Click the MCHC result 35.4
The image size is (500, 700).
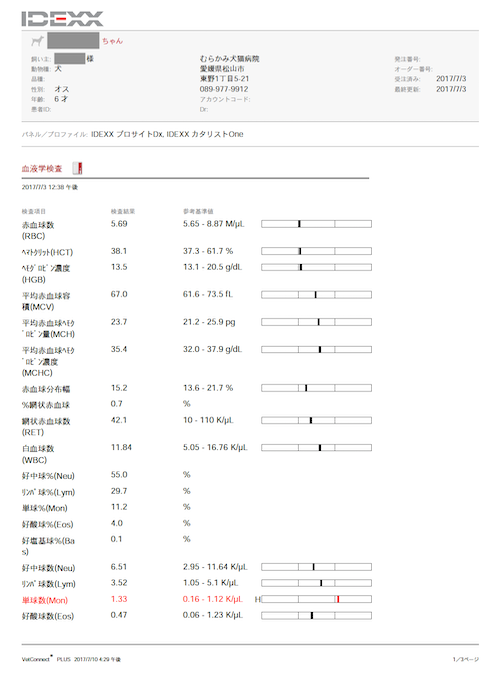click(x=119, y=349)
